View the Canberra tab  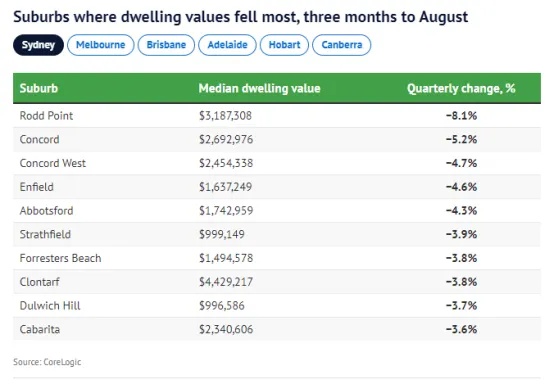(x=342, y=45)
